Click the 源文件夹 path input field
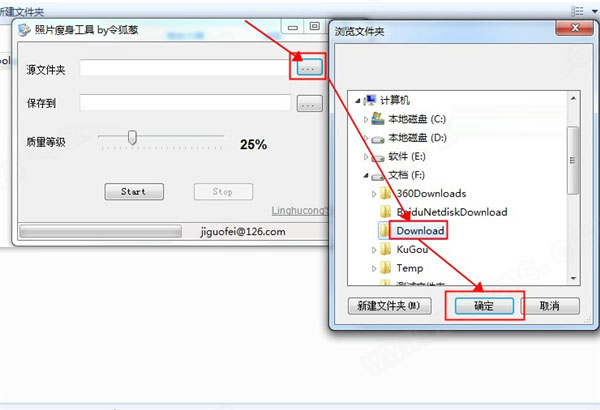Screen dimensions: 600x410 point(185,68)
